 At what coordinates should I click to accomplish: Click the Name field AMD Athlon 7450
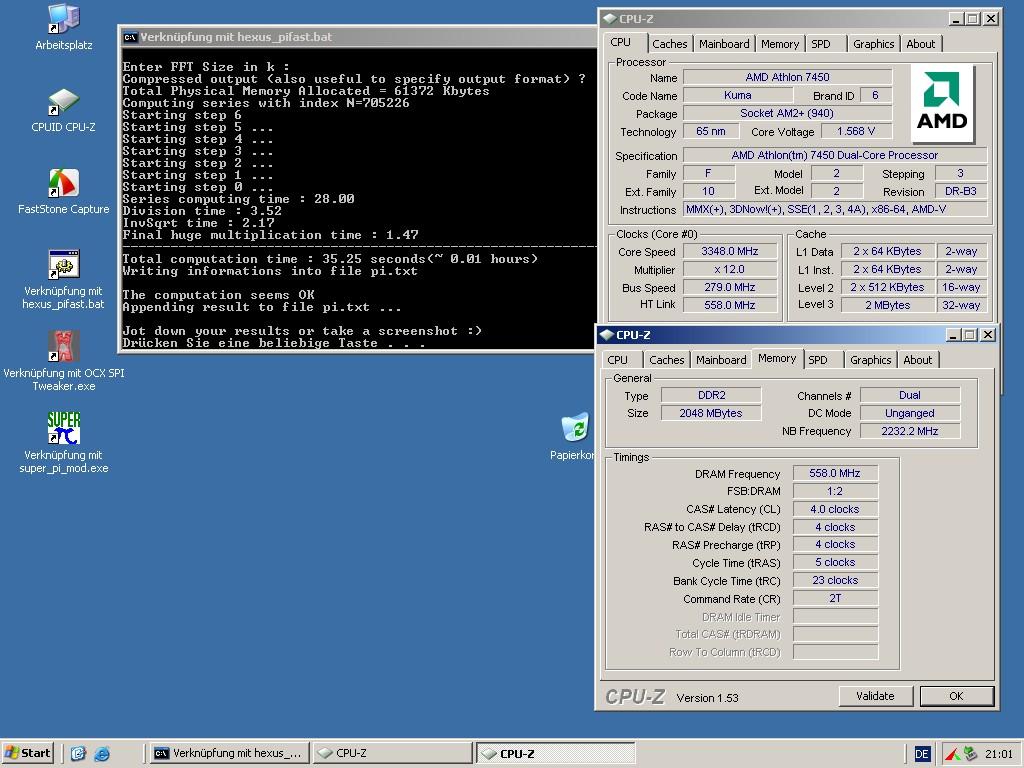pos(788,77)
